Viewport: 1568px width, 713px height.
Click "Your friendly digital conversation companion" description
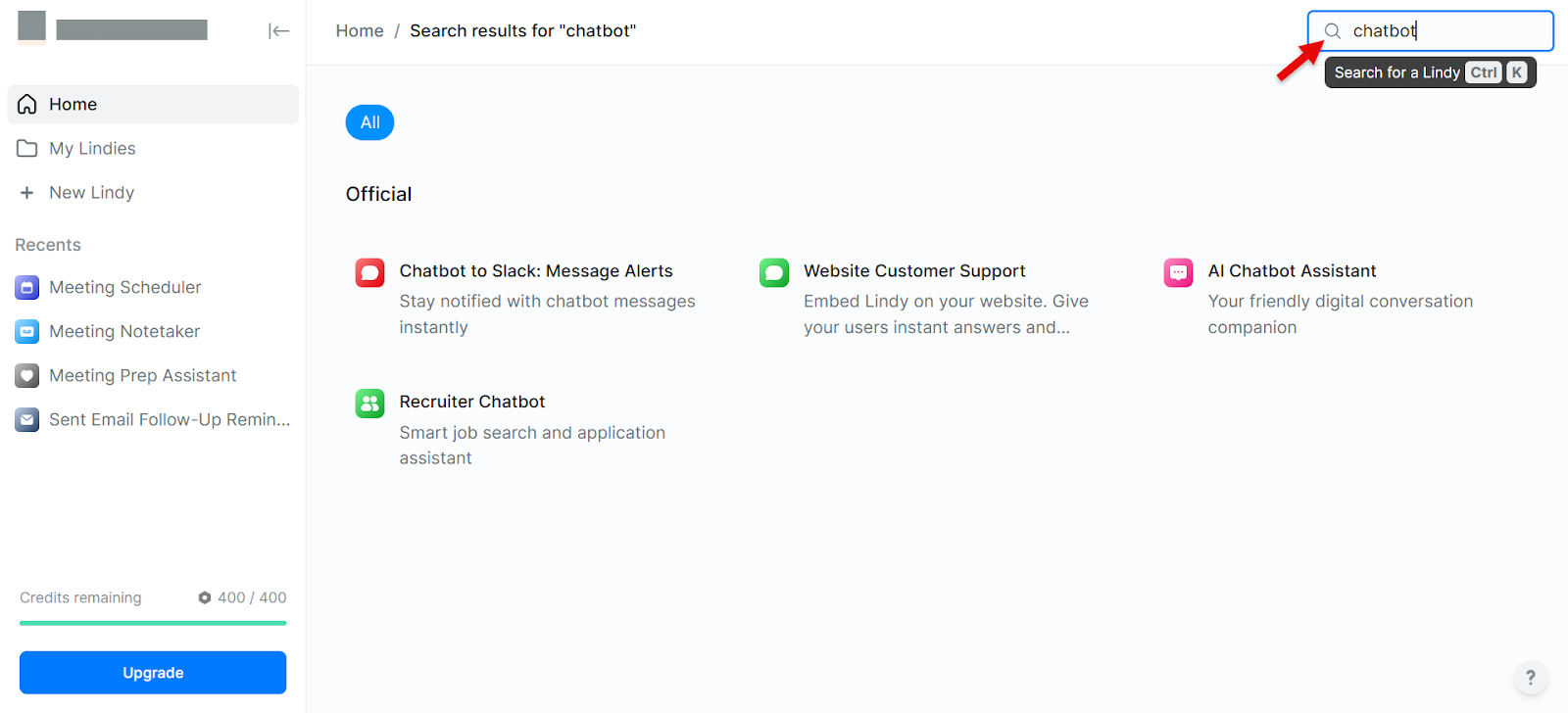pos(1340,314)
